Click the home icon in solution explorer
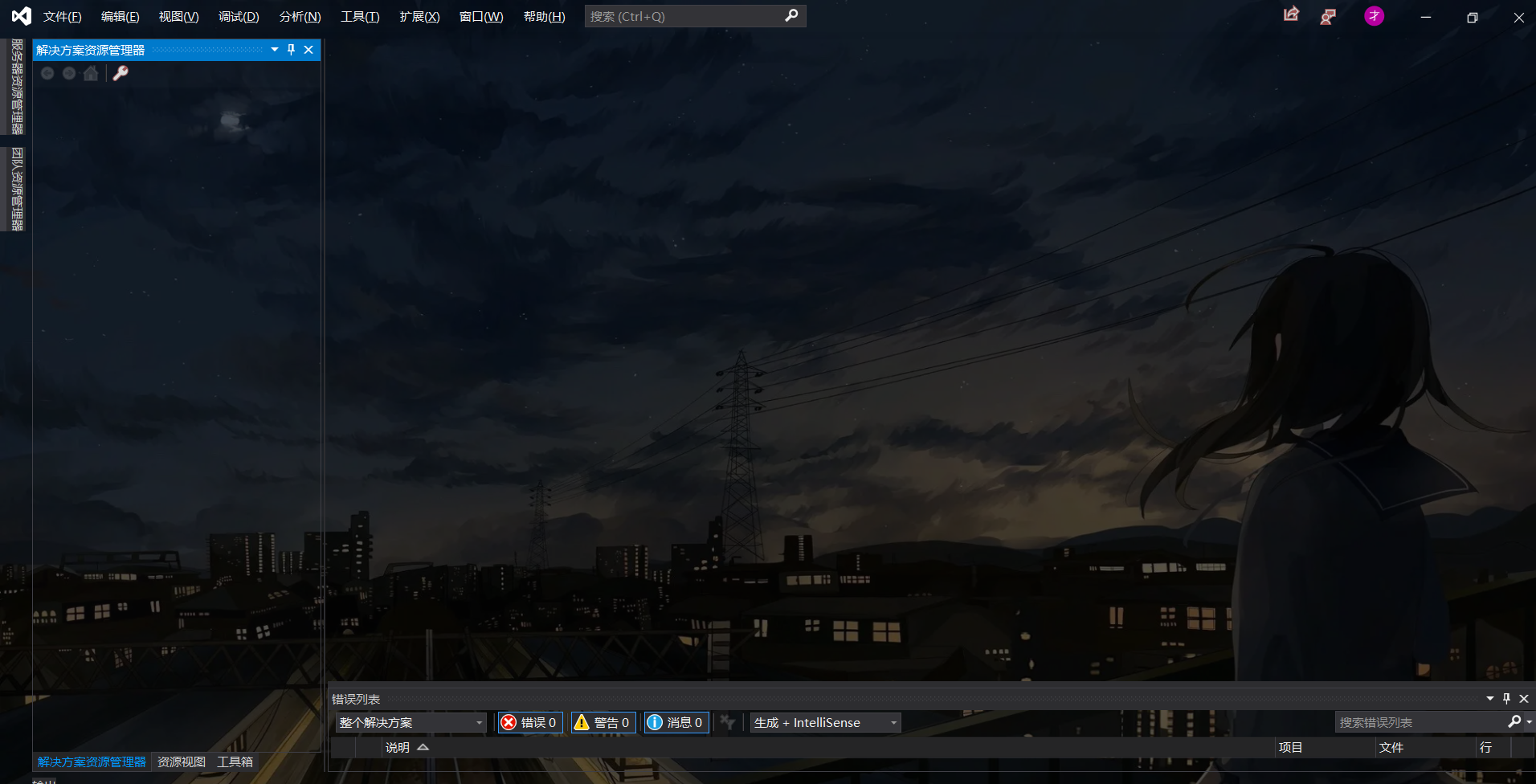Screen dimensions: 1536x784 [x=91, y=73]
